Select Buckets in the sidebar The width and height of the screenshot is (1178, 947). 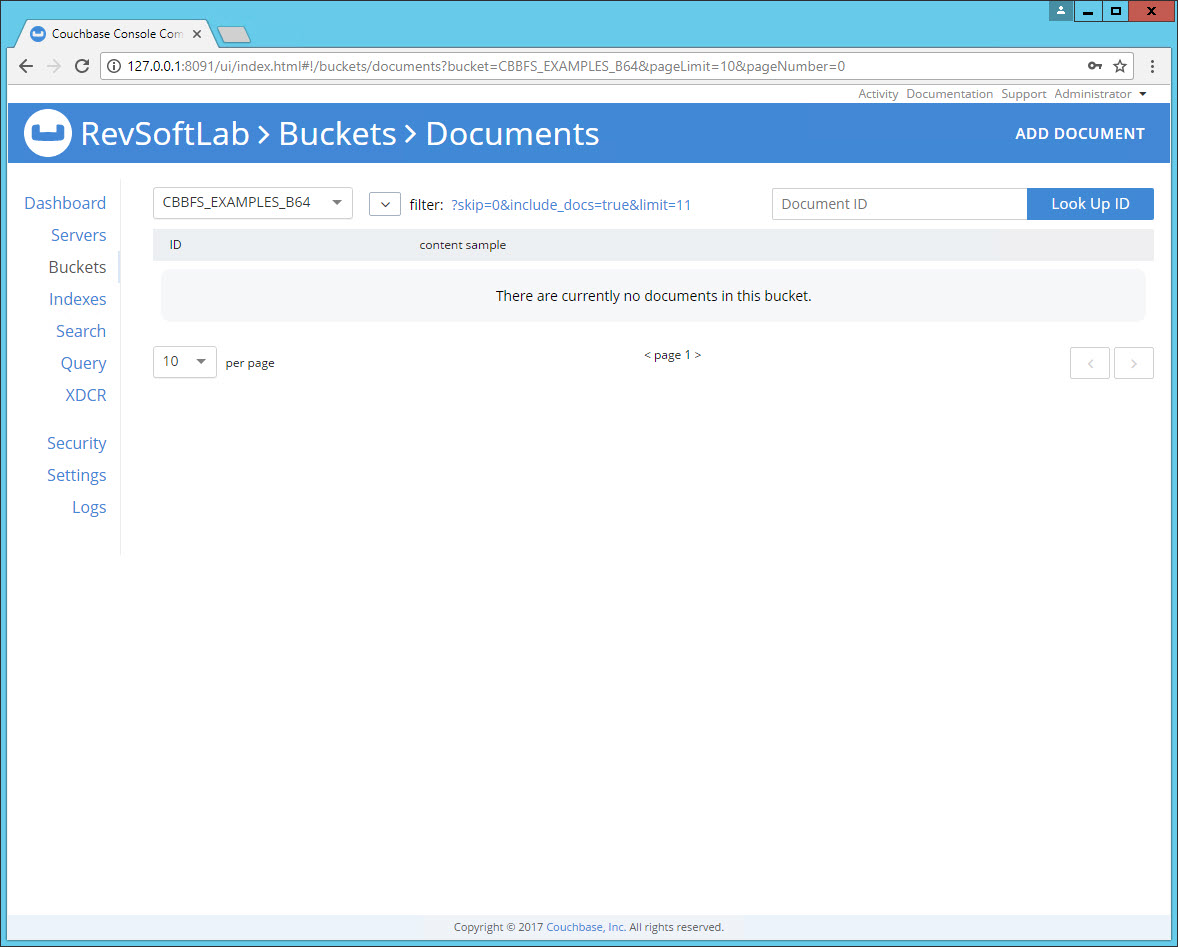(x=77, y=267)
